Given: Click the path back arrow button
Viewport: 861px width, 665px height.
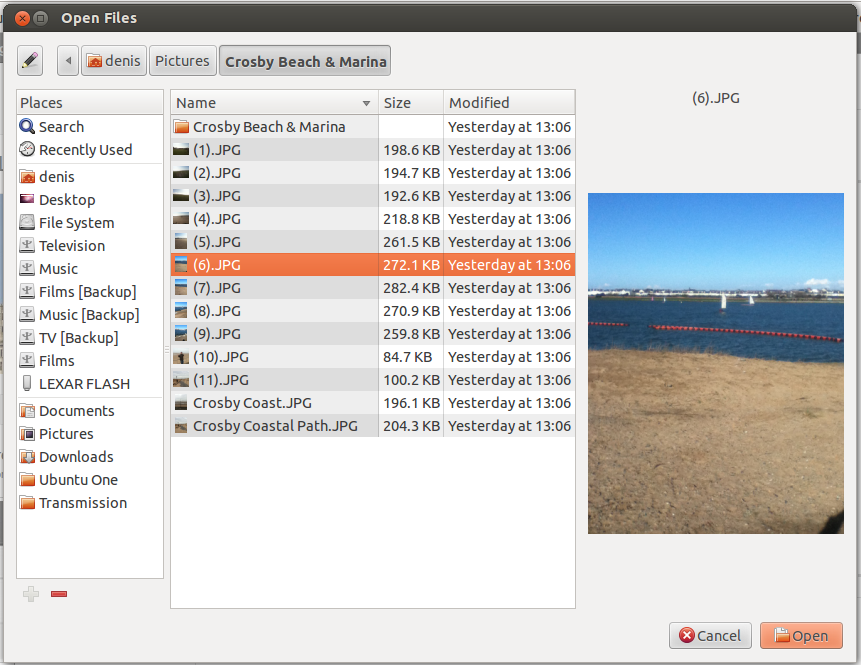Looking at the screenshot, I should [x=68, y=60].
